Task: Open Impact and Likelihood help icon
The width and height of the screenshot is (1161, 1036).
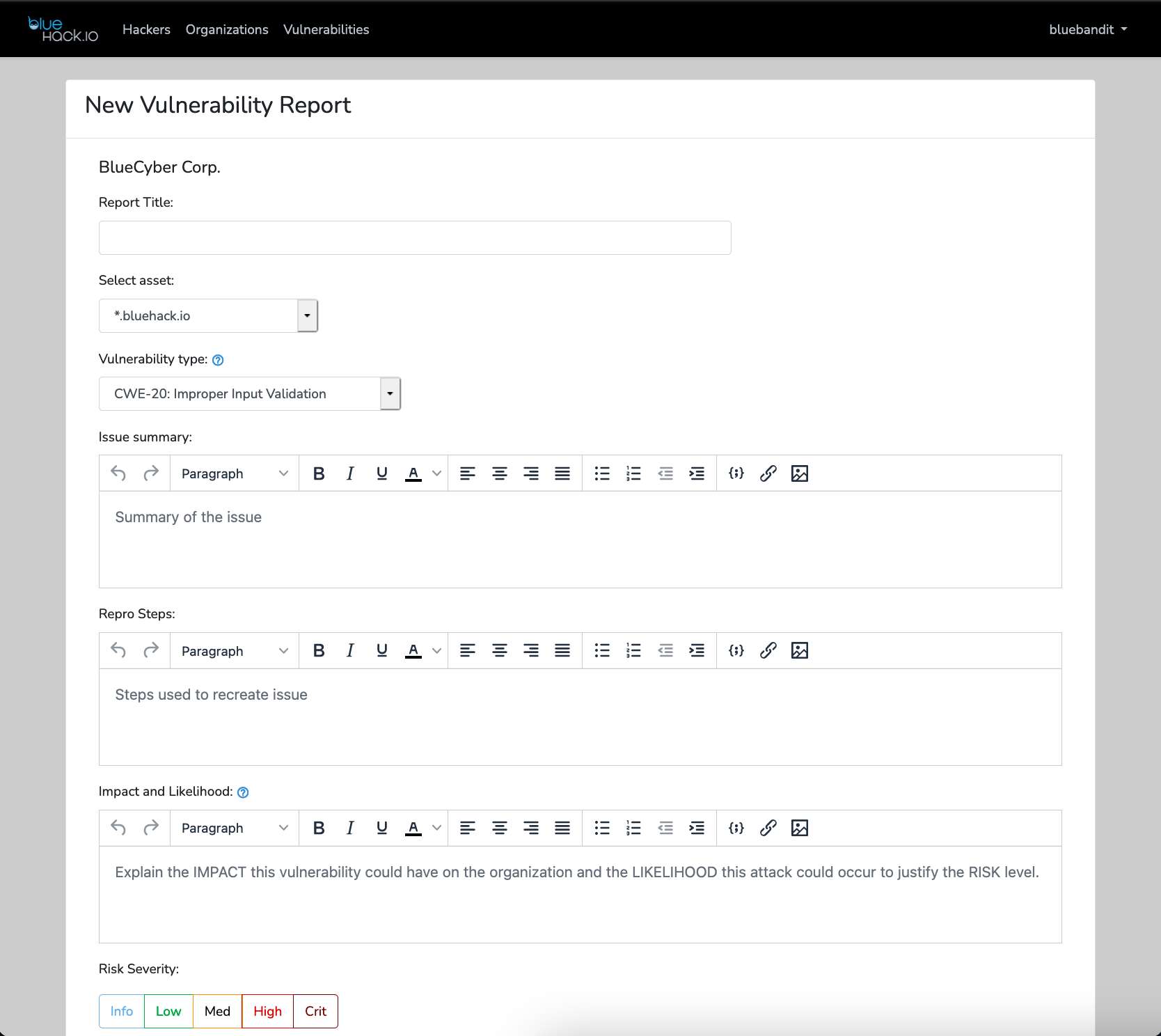Action: 243,792
